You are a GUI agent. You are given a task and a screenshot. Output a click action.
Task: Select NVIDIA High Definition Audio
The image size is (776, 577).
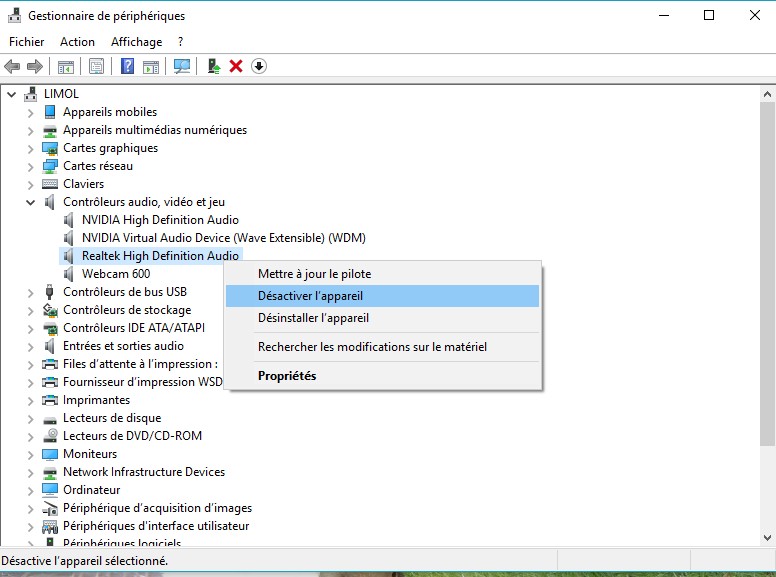tap(160, 220)
